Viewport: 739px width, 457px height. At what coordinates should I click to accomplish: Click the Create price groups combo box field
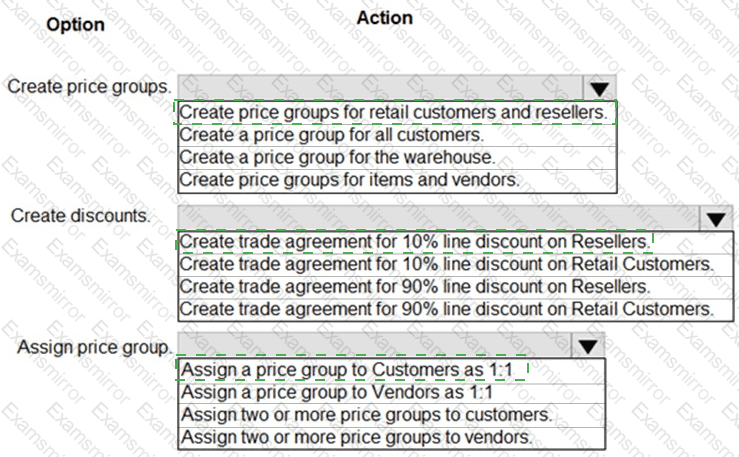pyautogui.click(x=380, y=87)
